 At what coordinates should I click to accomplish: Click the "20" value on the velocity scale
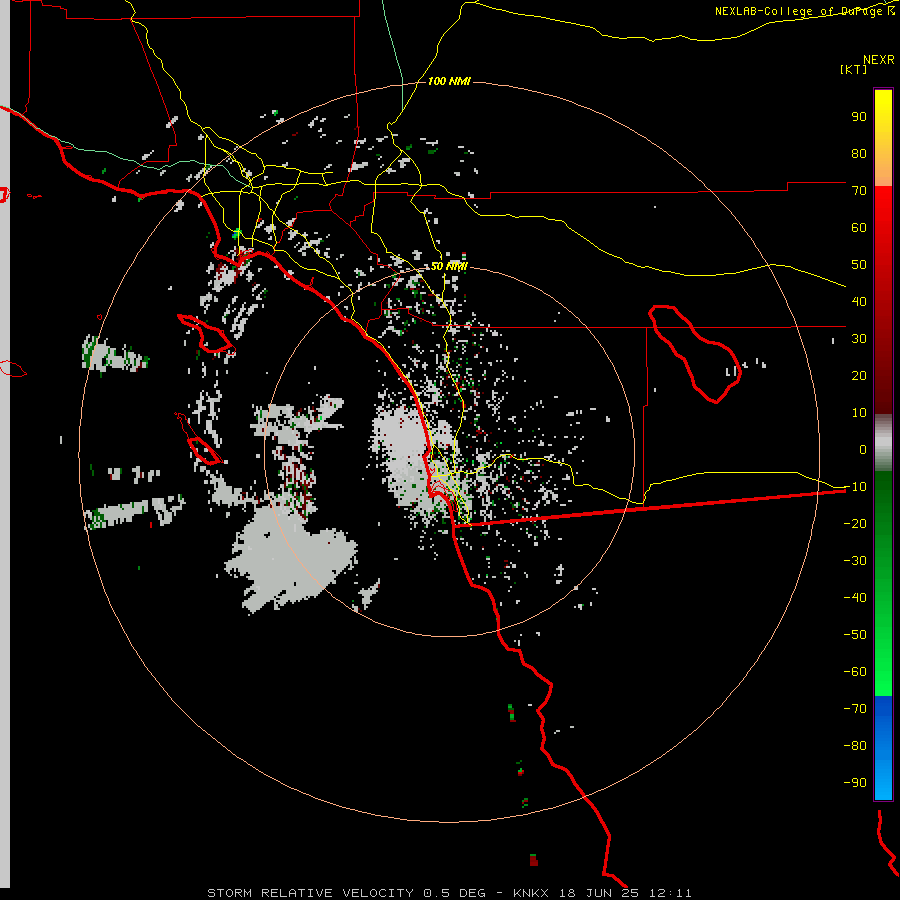tap(859, 375)
